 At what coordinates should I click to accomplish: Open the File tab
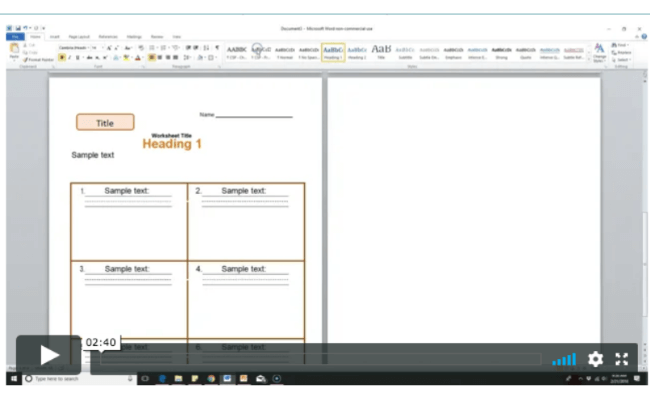15,37
